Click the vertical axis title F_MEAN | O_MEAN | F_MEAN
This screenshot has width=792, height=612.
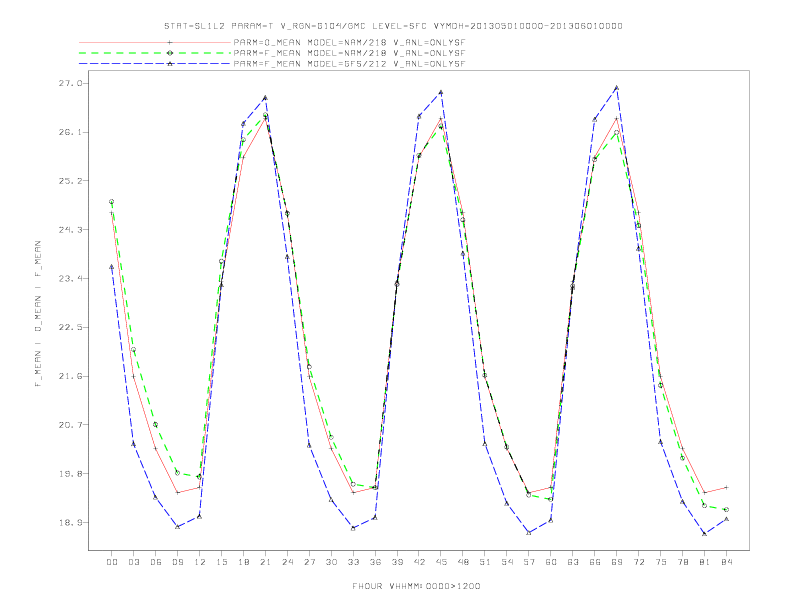[x=38, y=314]
